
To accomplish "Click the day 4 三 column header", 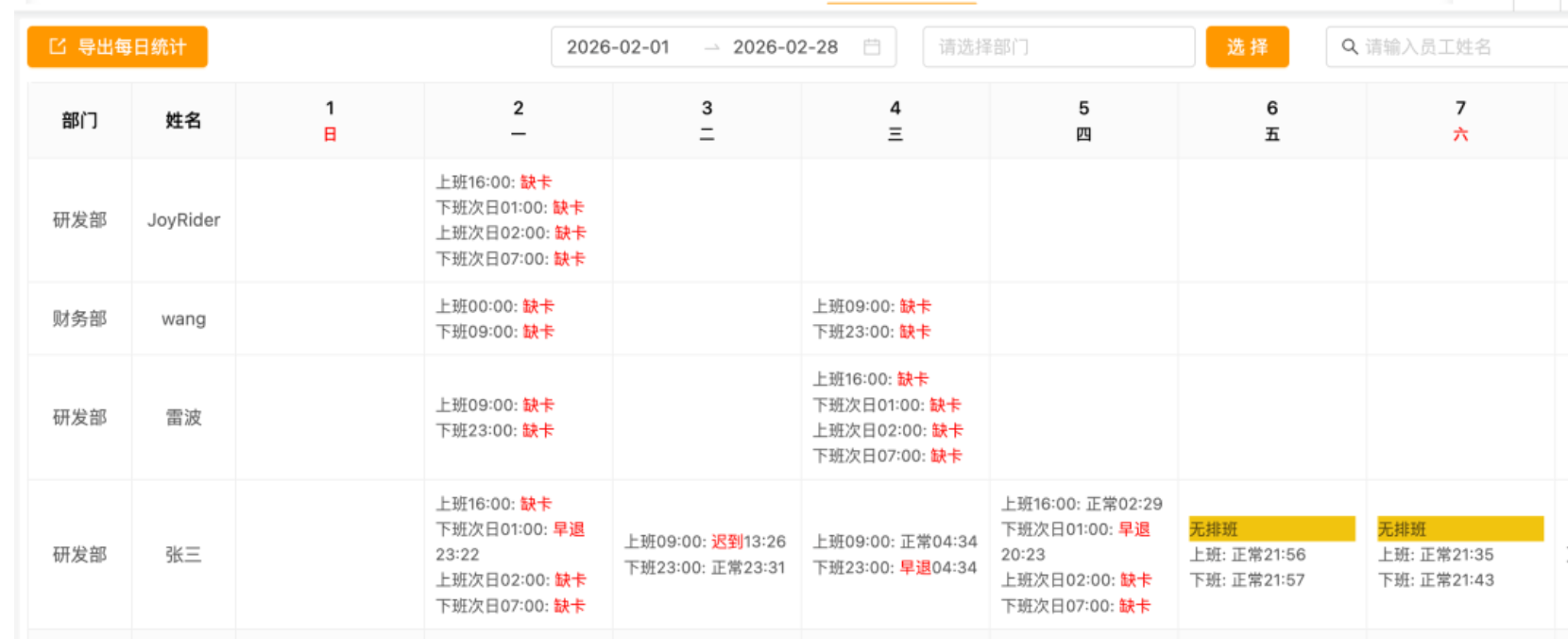I will coord(895,120).
